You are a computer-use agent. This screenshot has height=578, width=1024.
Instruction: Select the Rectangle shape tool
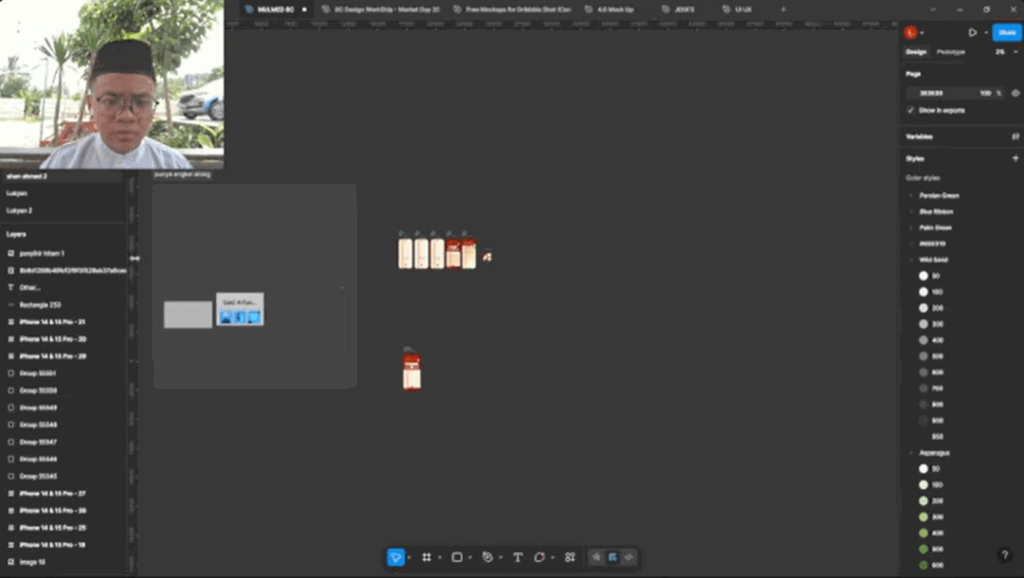[x=457, y=557]
